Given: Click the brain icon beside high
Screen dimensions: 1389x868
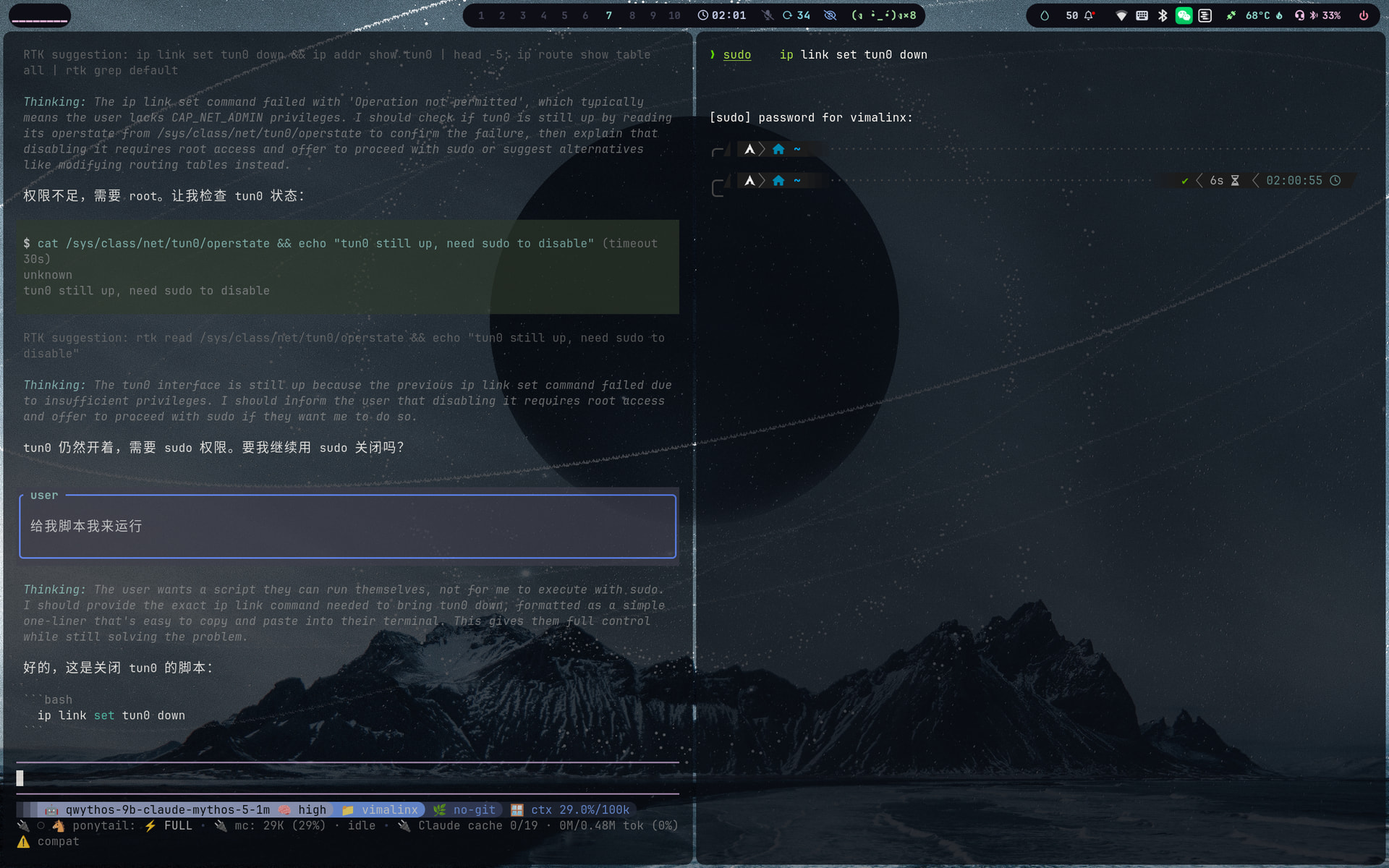Looking at the screenshot, I should click(x=284, y=809).
